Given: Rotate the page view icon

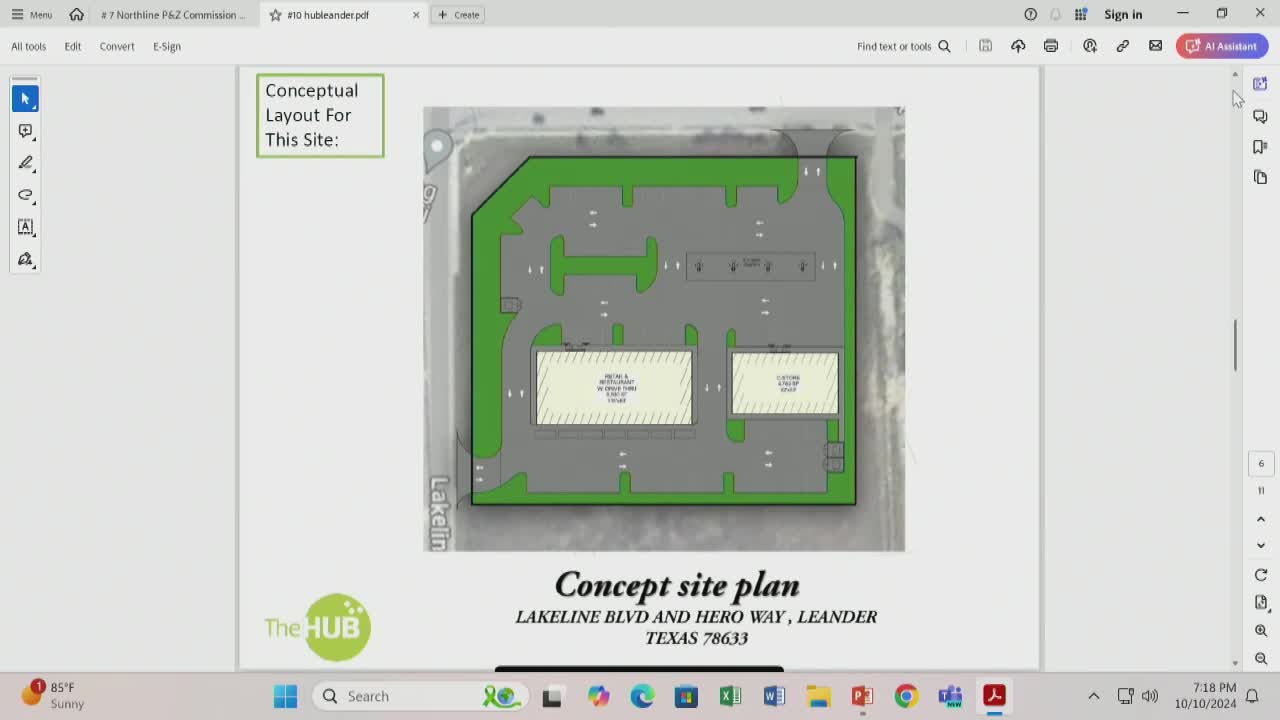Looking at the screenshot, I should (x=1261, y=575).
